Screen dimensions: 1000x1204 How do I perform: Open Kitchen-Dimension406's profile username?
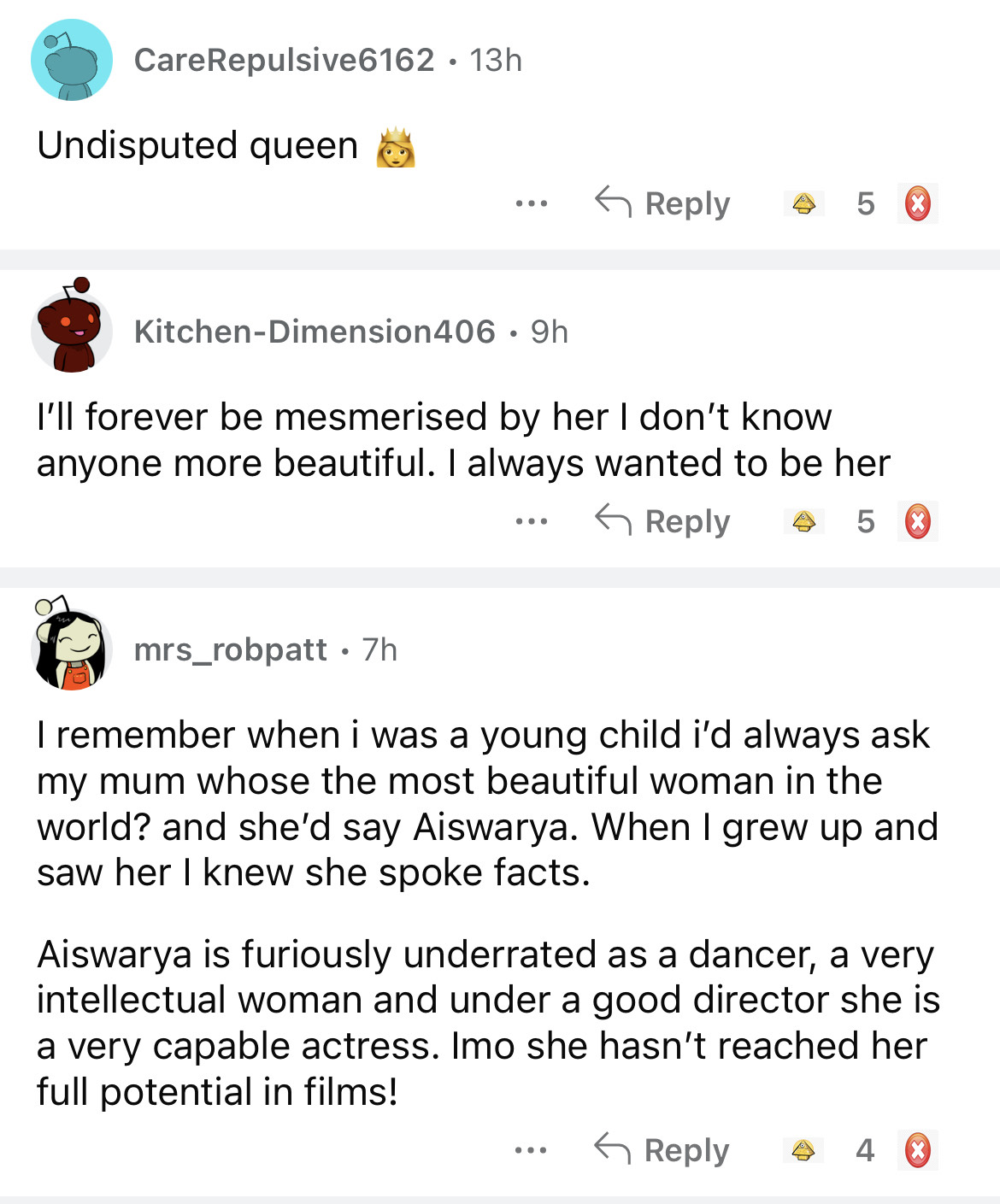(x=315, y=332)
